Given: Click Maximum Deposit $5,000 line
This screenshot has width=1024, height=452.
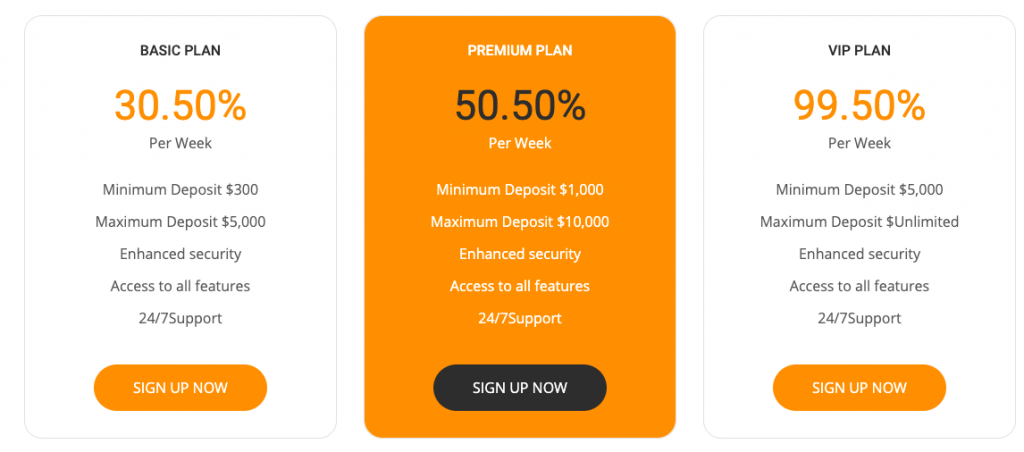Looking at the screenshot, I should 180,222.
